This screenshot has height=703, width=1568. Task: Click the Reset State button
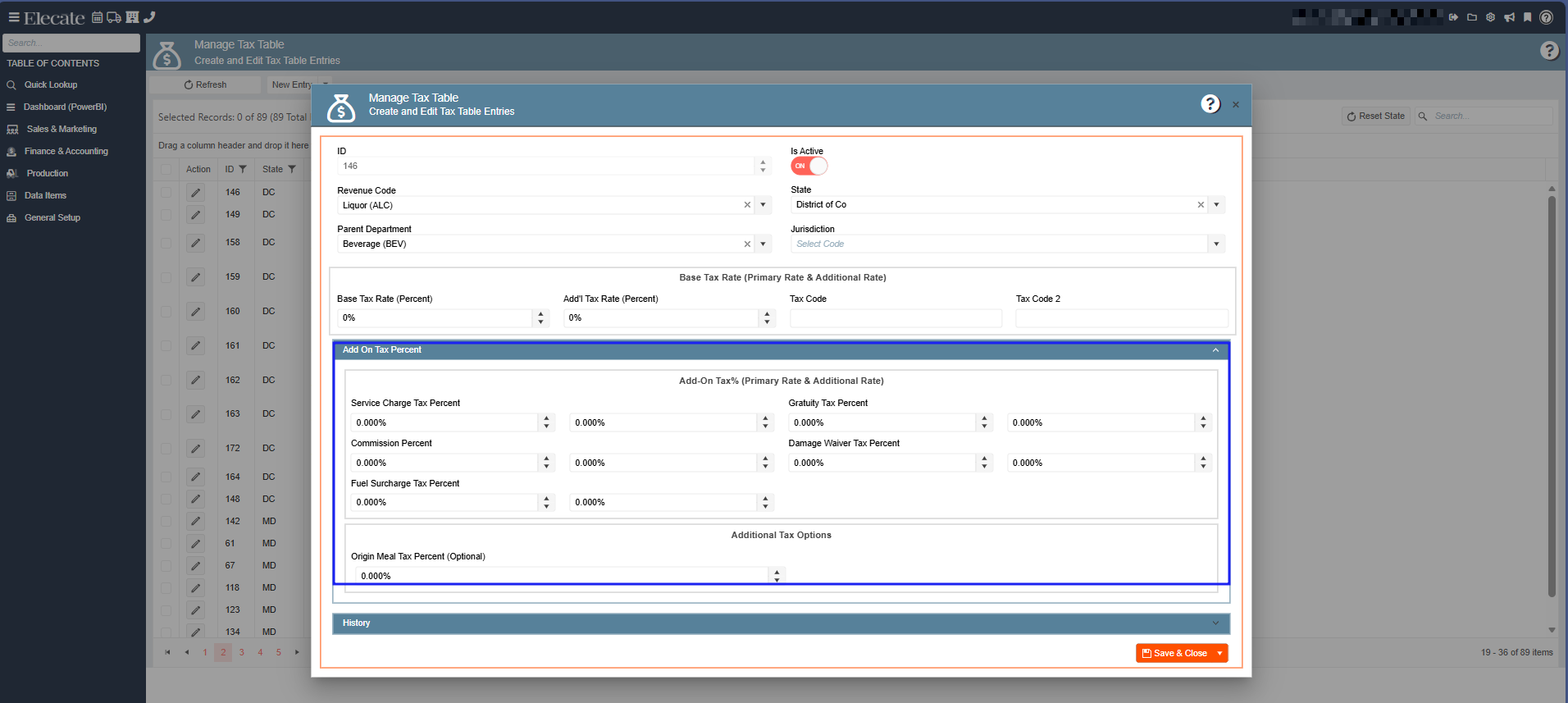point(1375,116)
